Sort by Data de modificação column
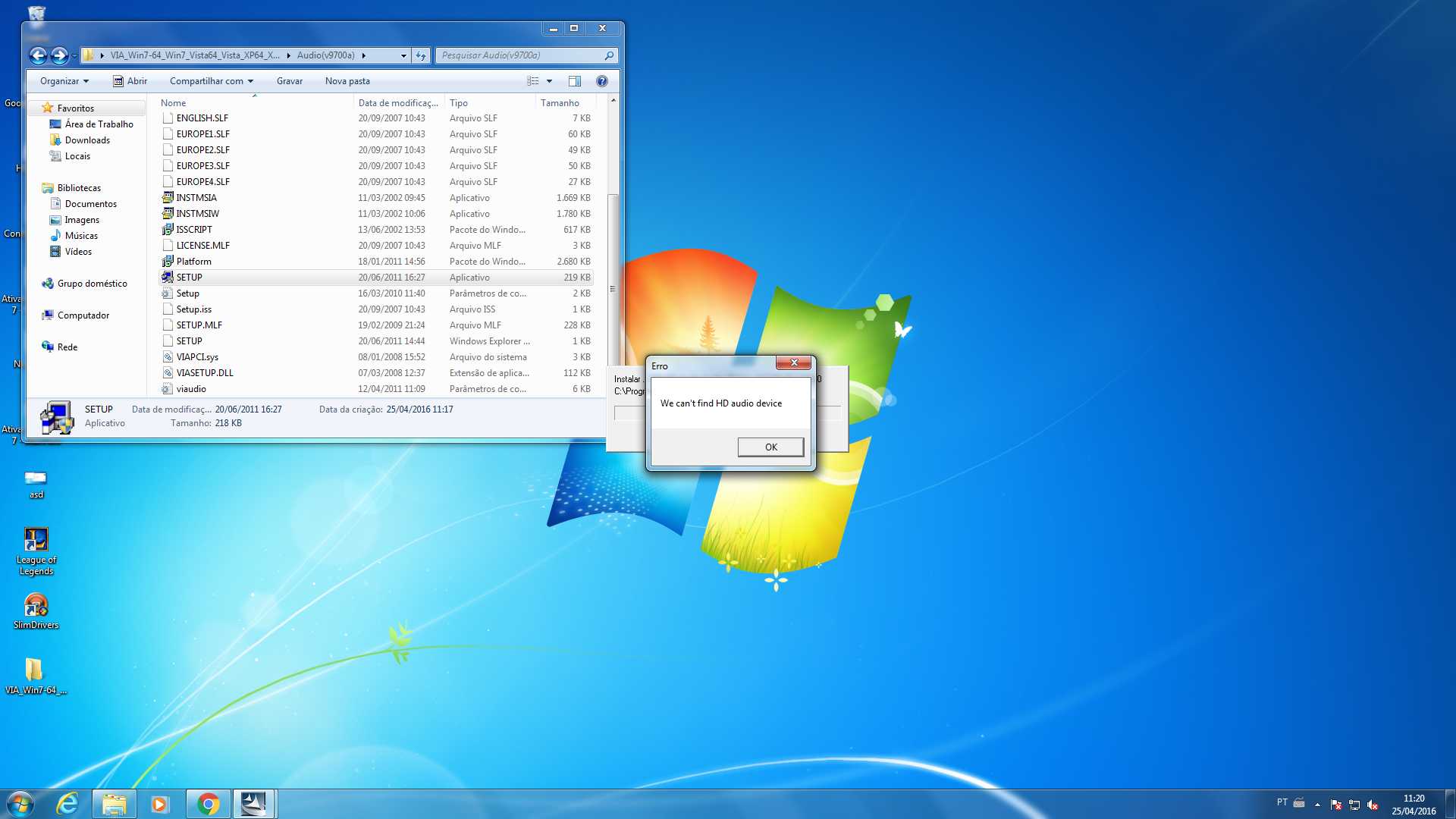 pyautogui.click(x=399, y=103)
